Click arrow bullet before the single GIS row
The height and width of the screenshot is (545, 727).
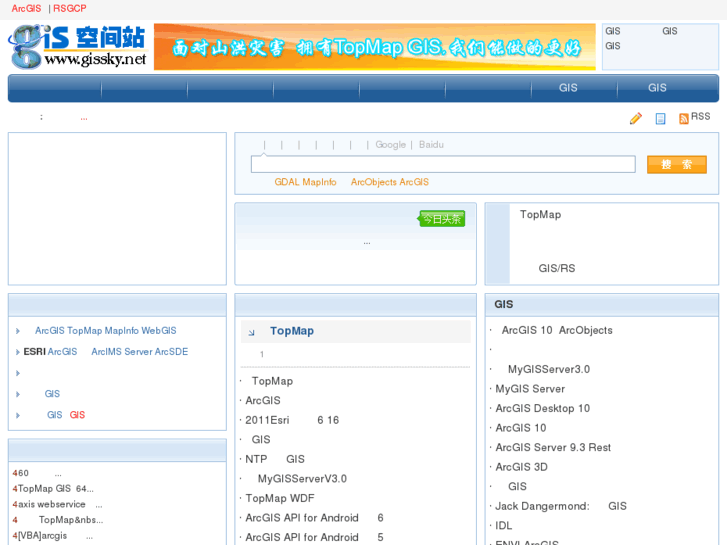pyautogui.click(x=18, y=394)
